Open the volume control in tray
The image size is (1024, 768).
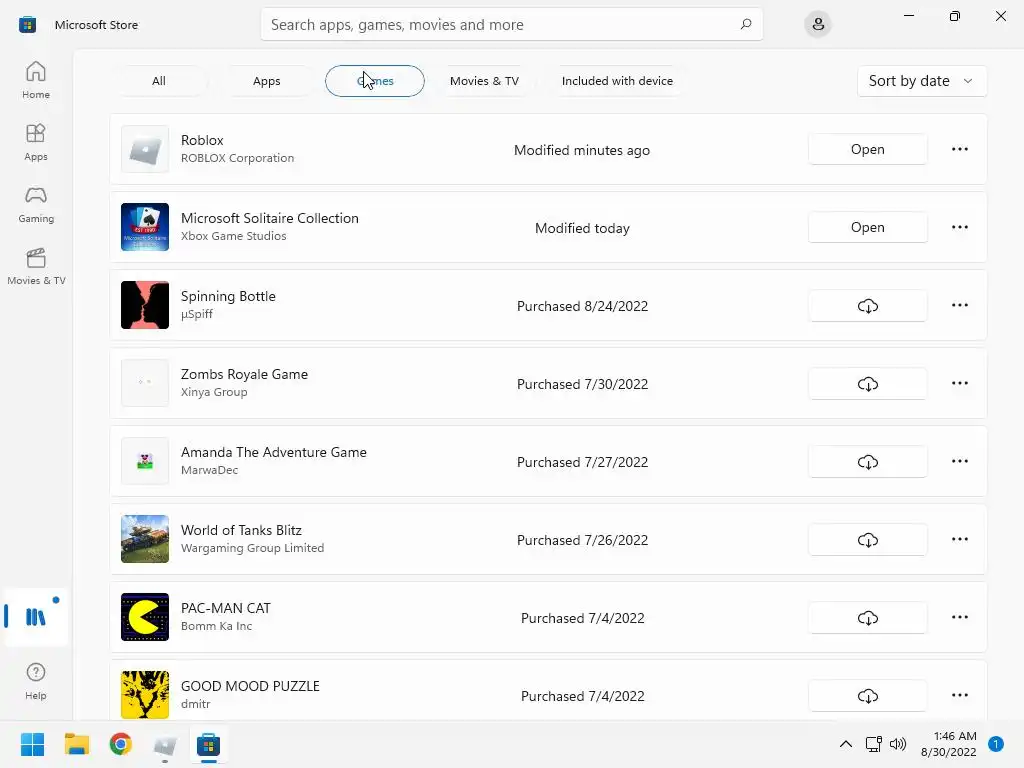[x=898, y=744]
